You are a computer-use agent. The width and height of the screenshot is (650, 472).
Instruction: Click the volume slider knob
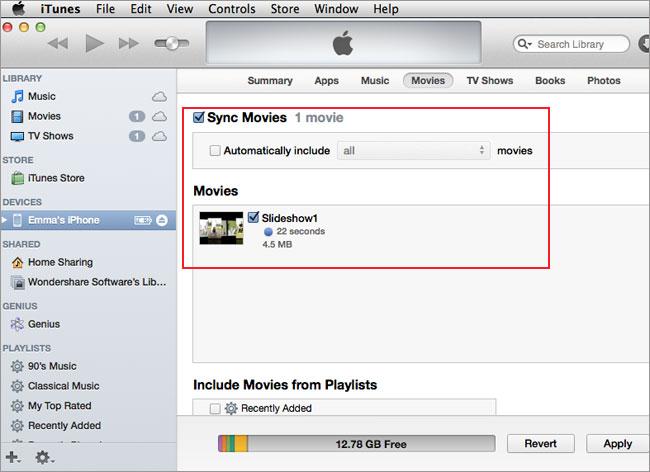pyautogui.click(x=172, y=43)
